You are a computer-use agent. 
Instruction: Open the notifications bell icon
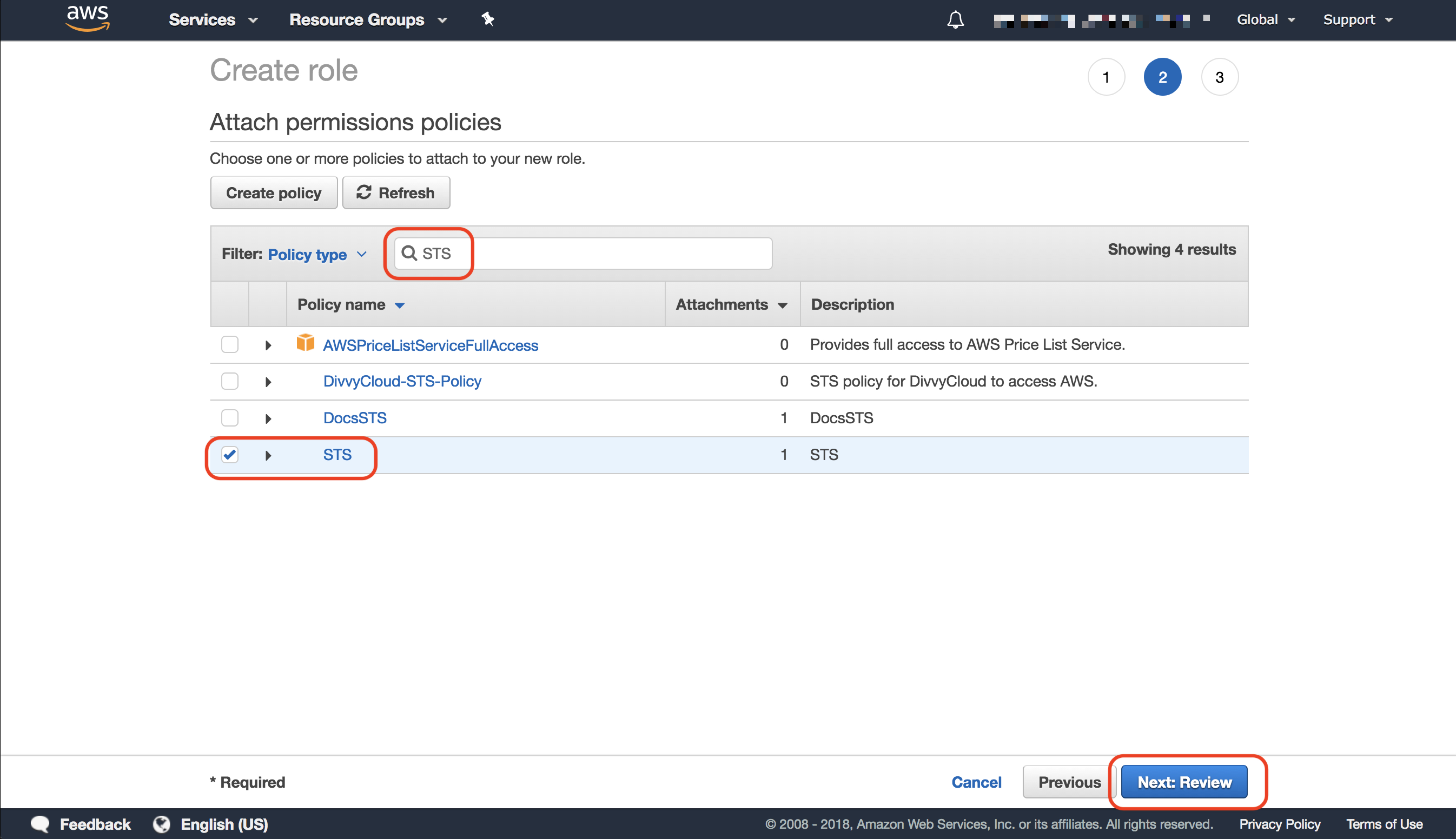pyautogui.click(x=955, y=19)
